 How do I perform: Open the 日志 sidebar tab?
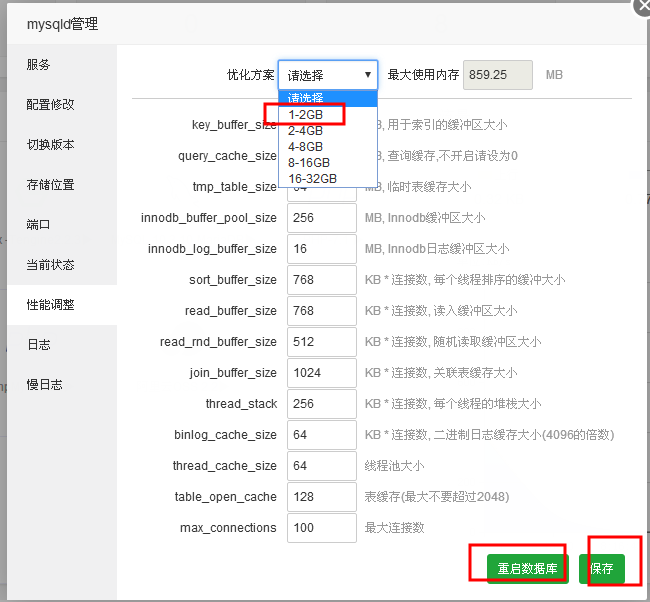62,345
